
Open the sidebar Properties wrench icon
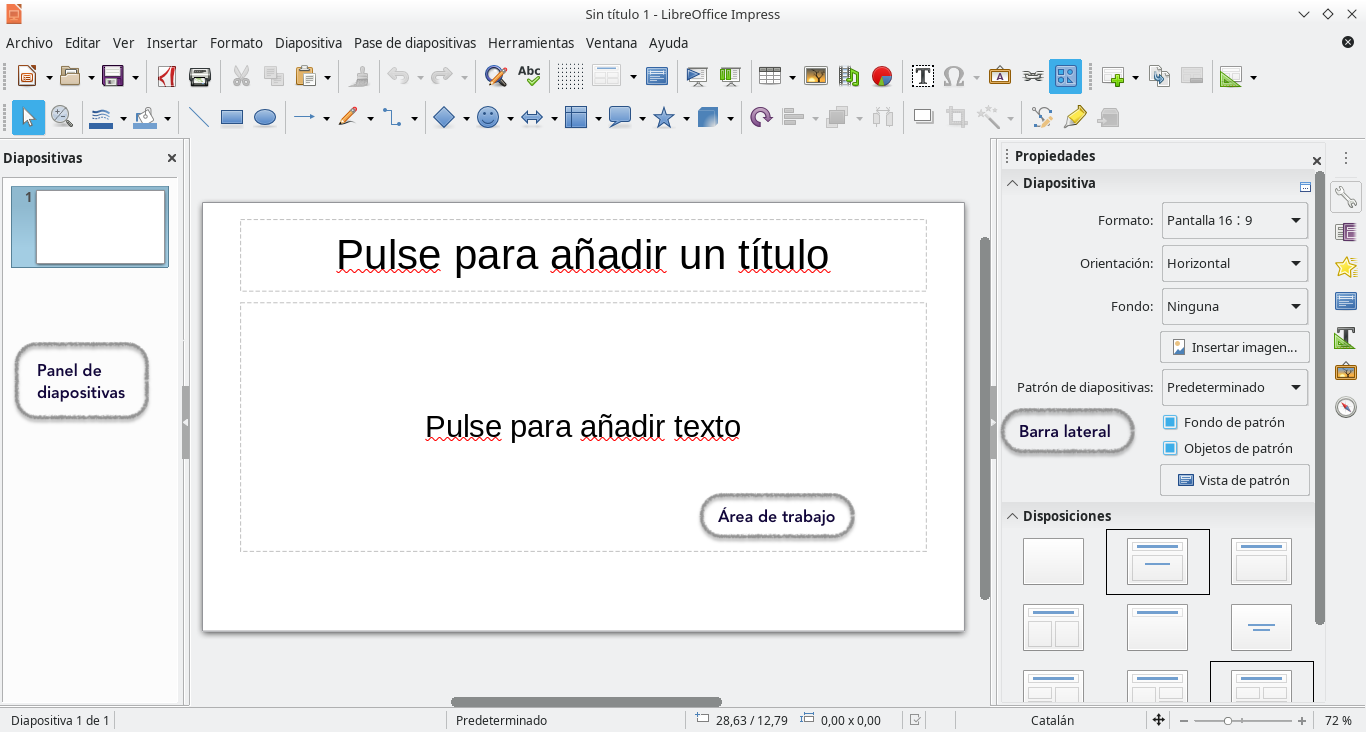click(1346, 197)
